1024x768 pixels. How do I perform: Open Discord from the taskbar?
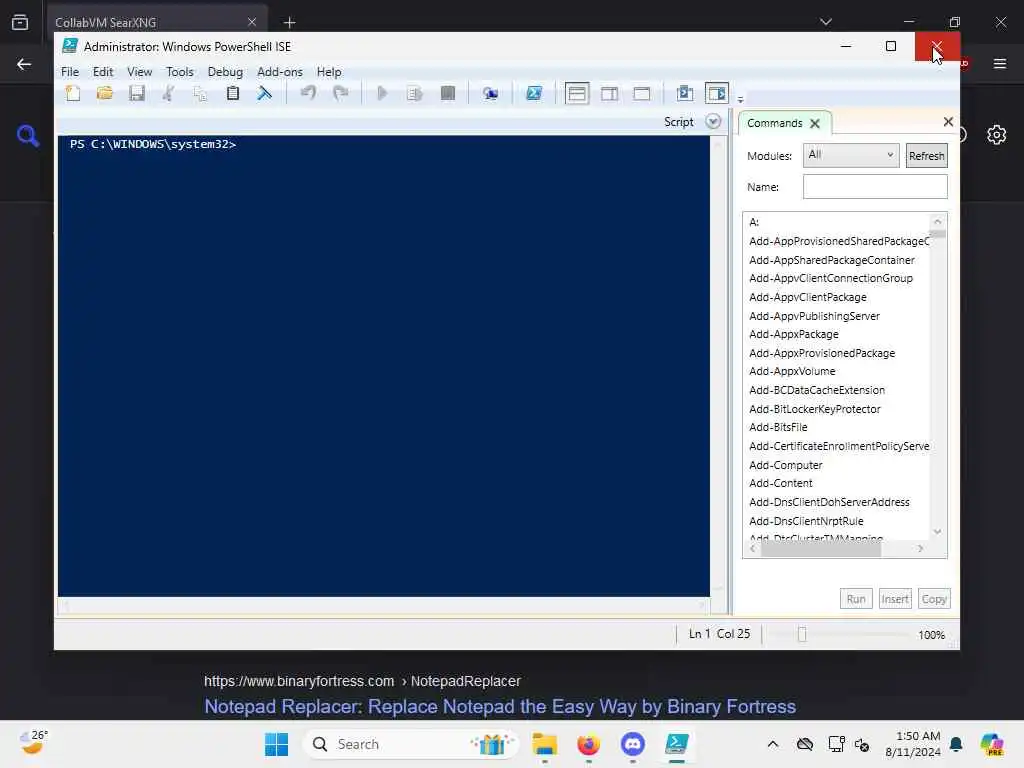click(632, 744)
